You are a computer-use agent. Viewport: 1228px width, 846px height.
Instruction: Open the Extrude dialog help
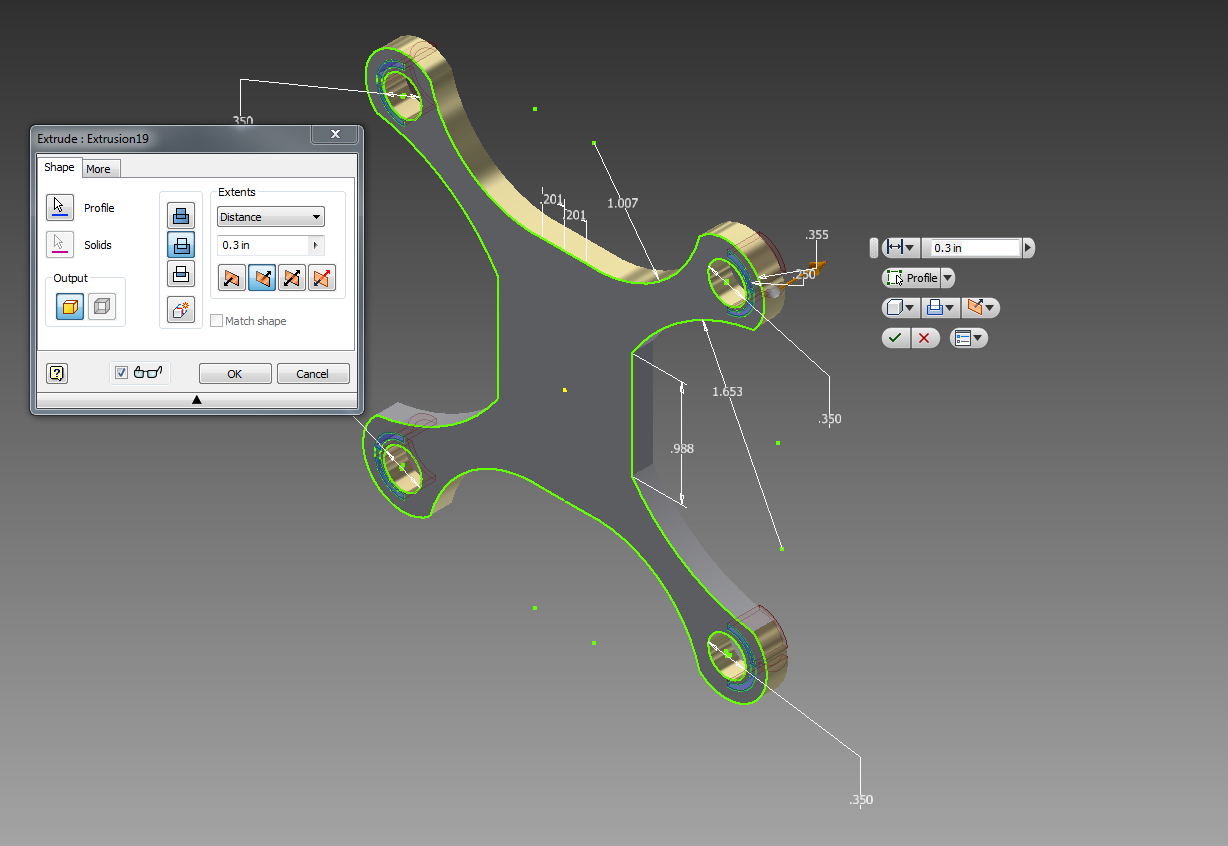point(57,373)
